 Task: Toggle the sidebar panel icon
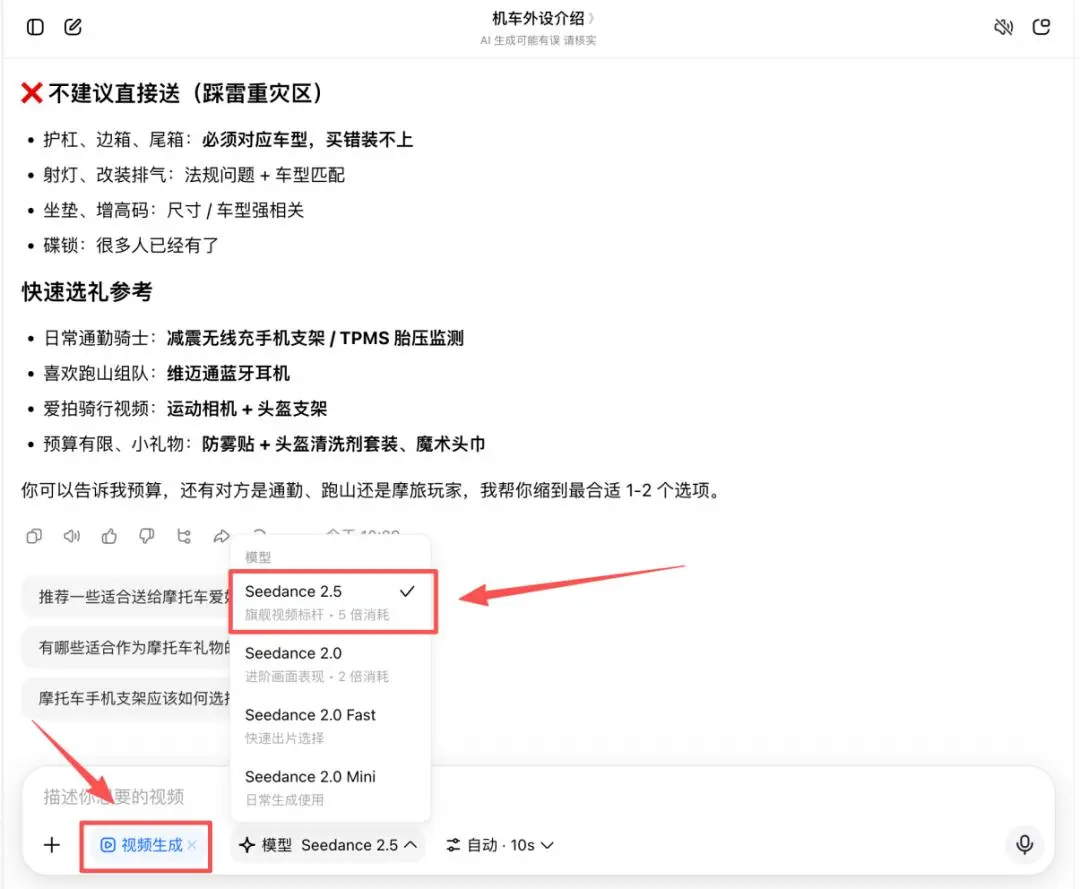click(x=35, y=27)
